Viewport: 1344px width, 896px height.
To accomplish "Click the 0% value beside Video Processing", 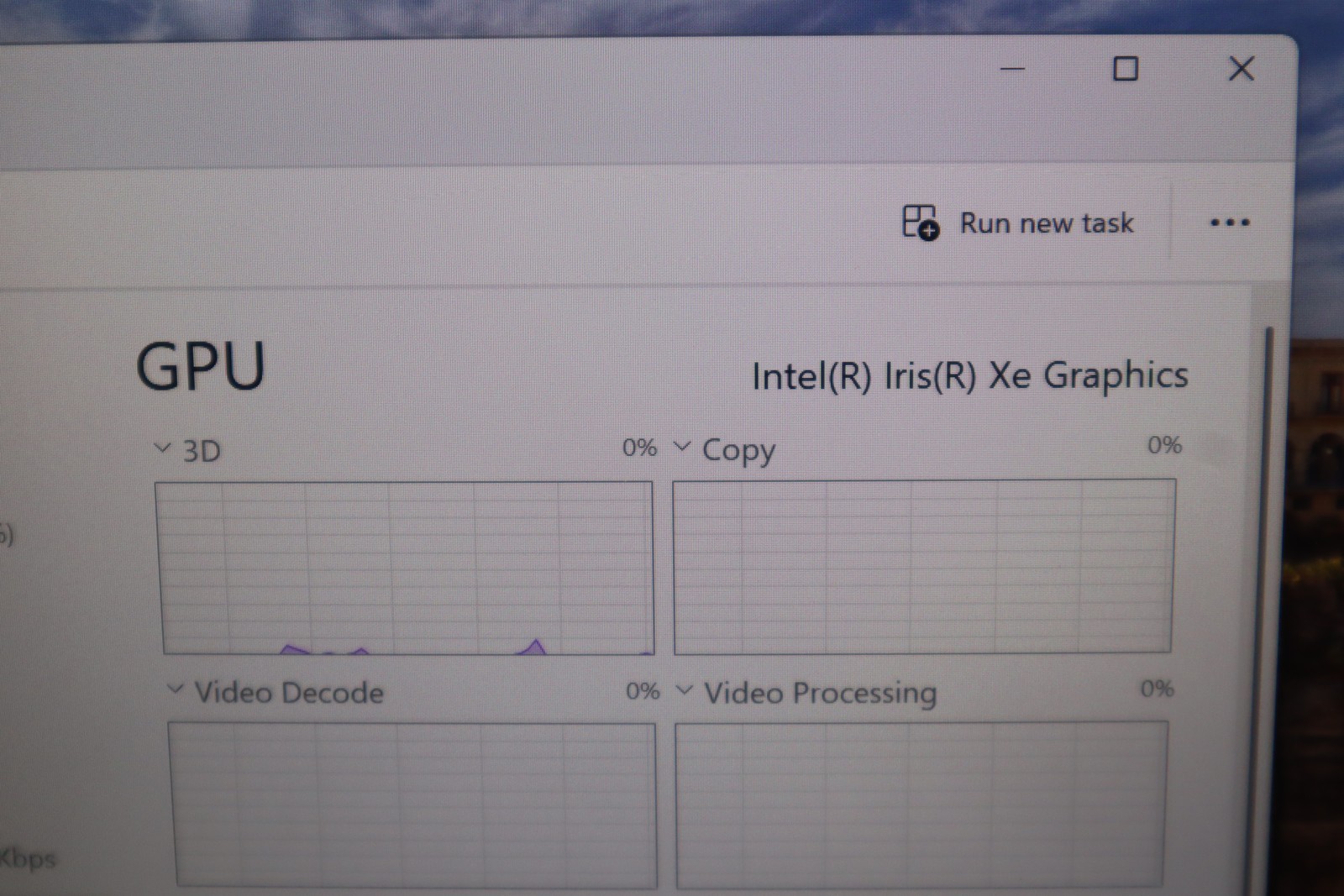I will 1157,689.
